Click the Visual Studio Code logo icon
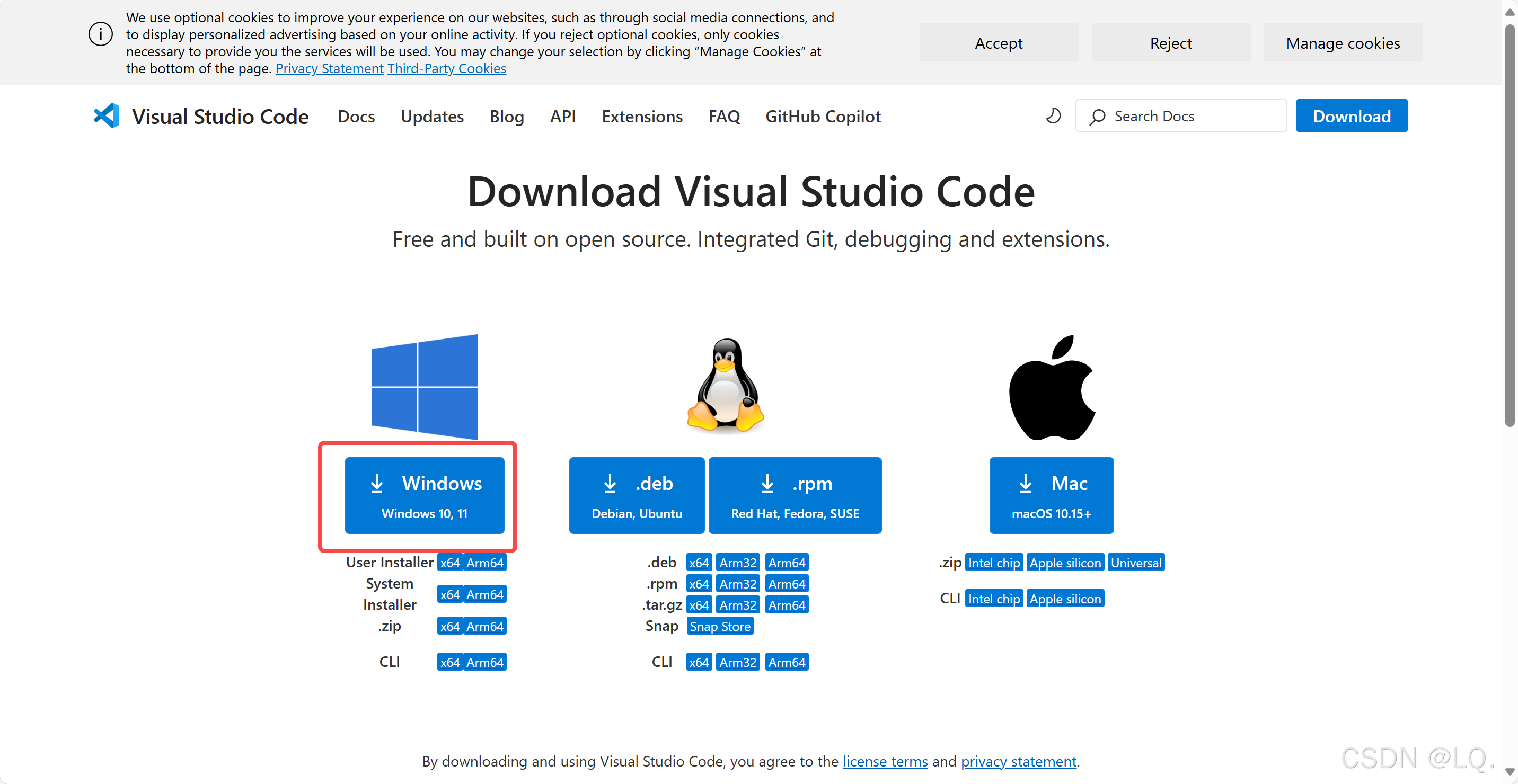 click(107, 116)
